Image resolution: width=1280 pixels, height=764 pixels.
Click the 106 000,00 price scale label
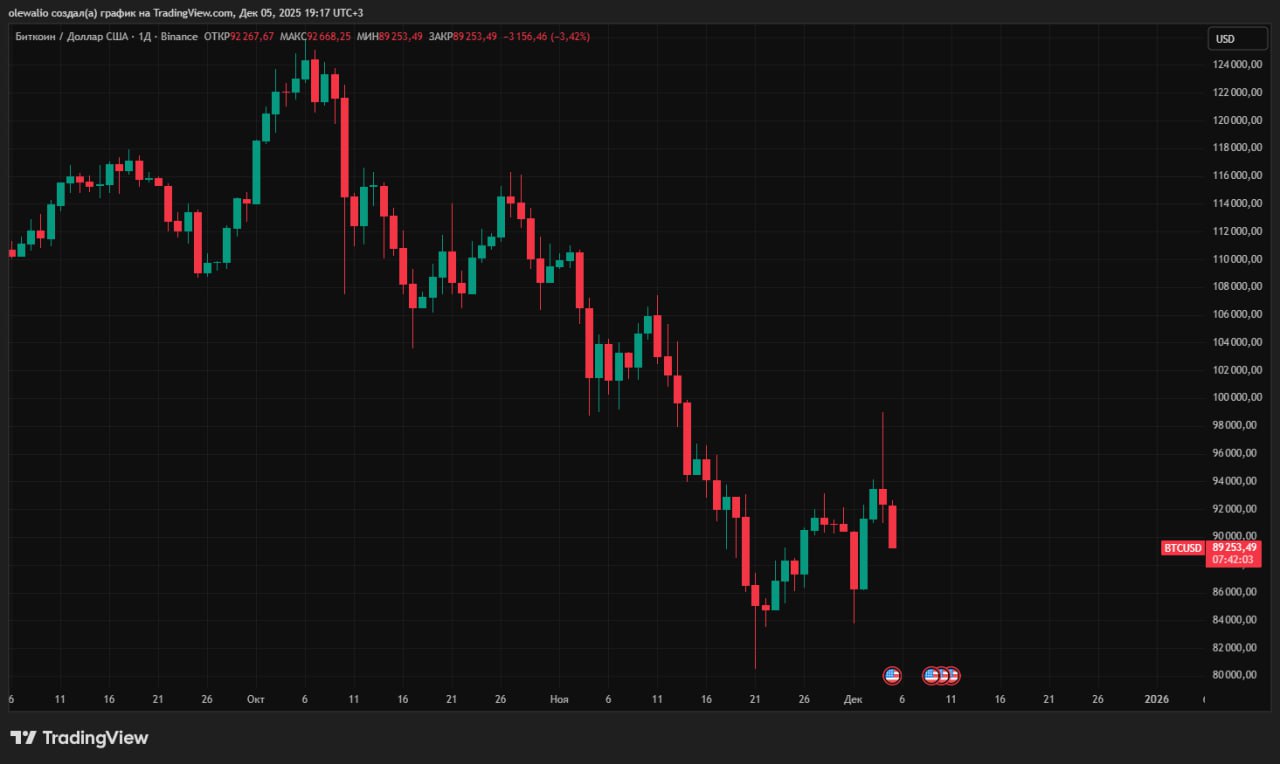[1237, 314]
